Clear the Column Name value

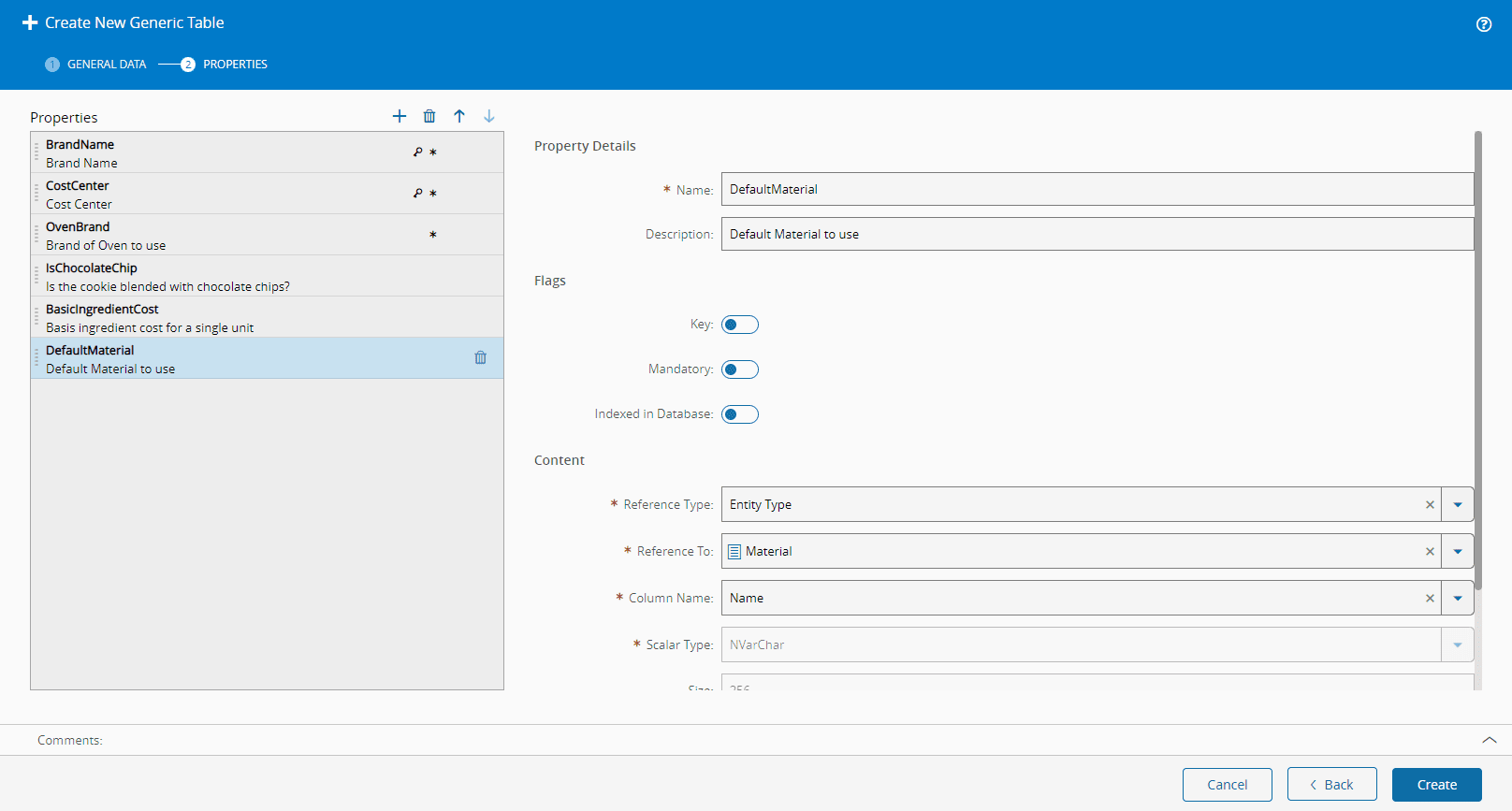[1430, 599]
